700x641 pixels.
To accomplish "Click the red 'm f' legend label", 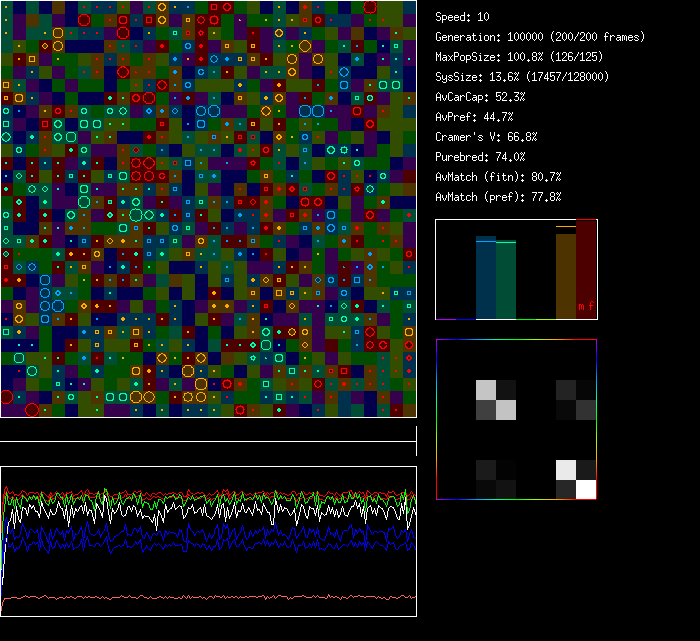I will pyautogui.click(x=585, y=307).
